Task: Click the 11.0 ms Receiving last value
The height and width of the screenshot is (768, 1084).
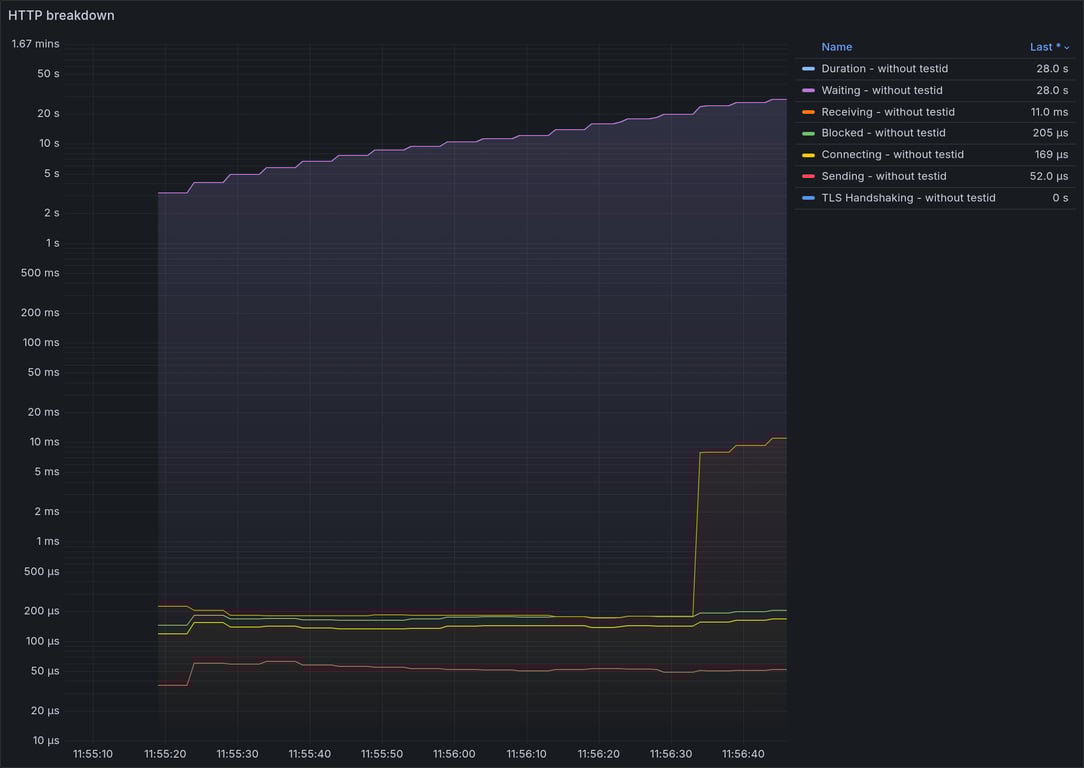Action: pyautogui.click(x=1049, y=111)
